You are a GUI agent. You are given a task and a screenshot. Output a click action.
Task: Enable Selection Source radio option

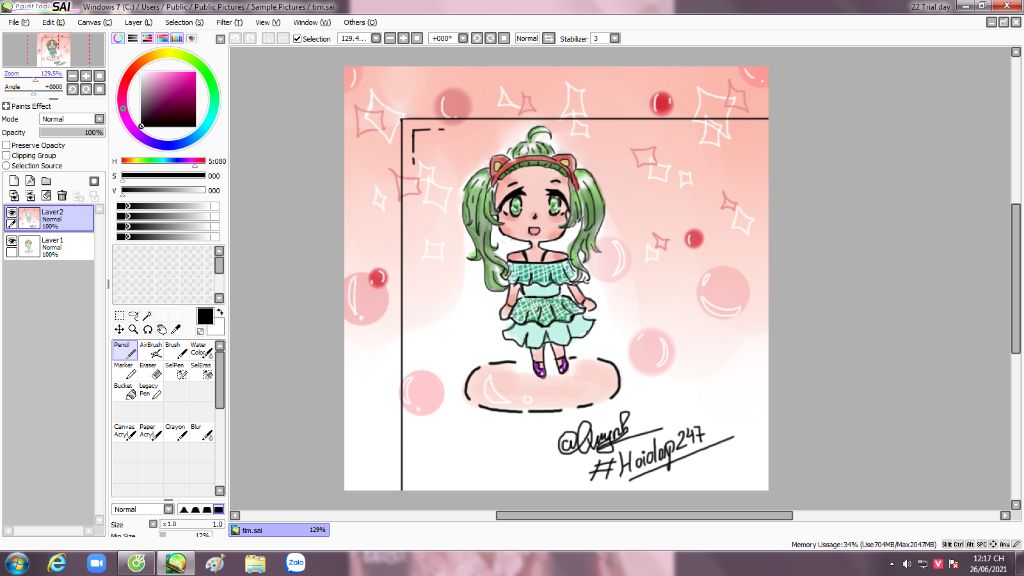click(x=7, y=166)
